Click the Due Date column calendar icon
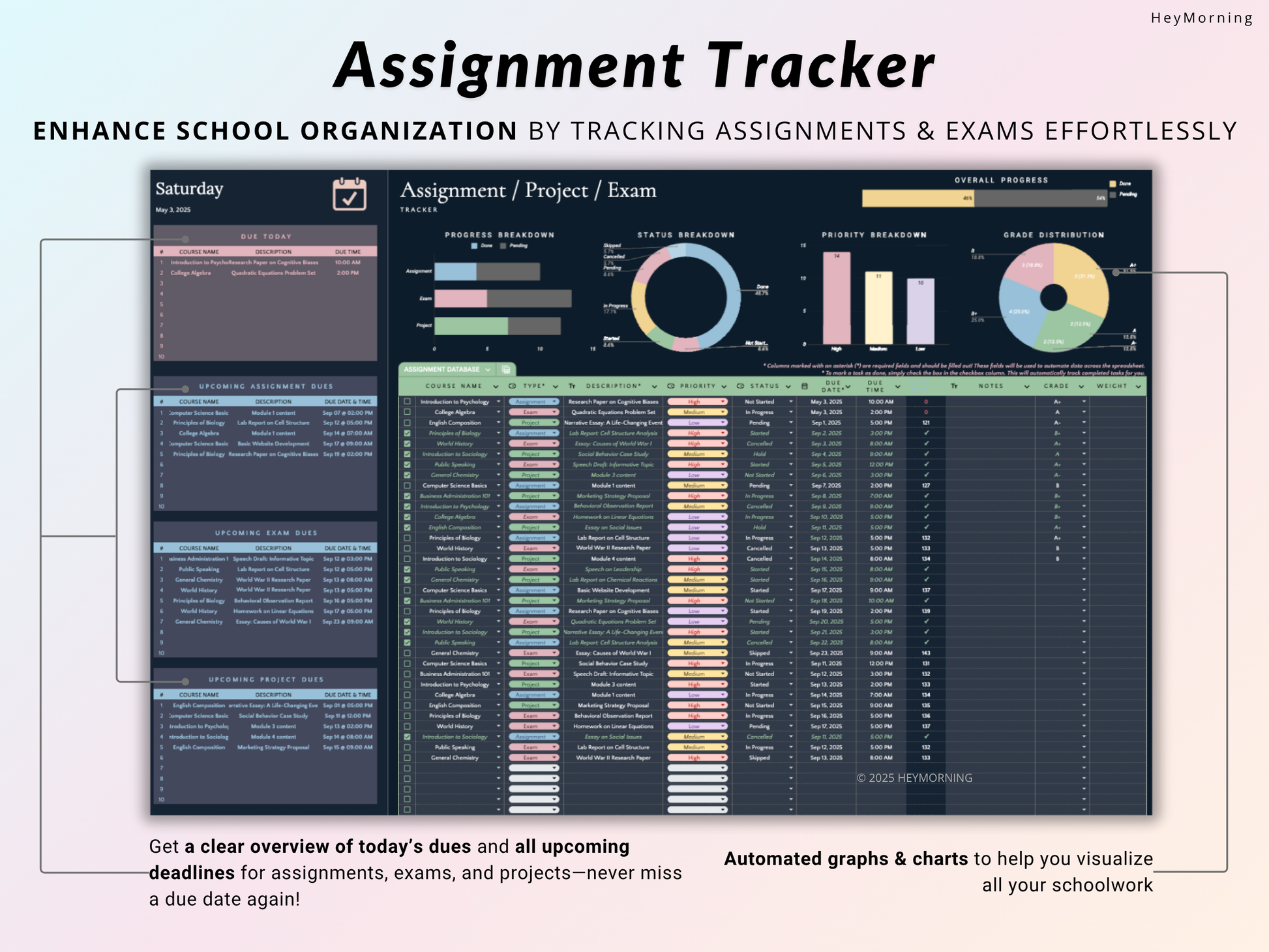The image size is (1269, 952). pos(805,386)
